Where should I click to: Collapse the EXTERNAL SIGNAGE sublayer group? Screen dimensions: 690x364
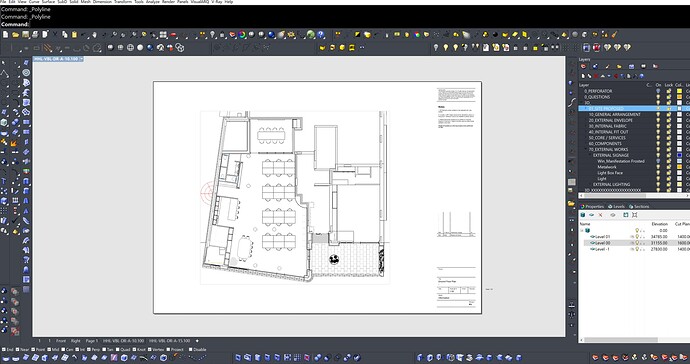(x=590, y=155)
